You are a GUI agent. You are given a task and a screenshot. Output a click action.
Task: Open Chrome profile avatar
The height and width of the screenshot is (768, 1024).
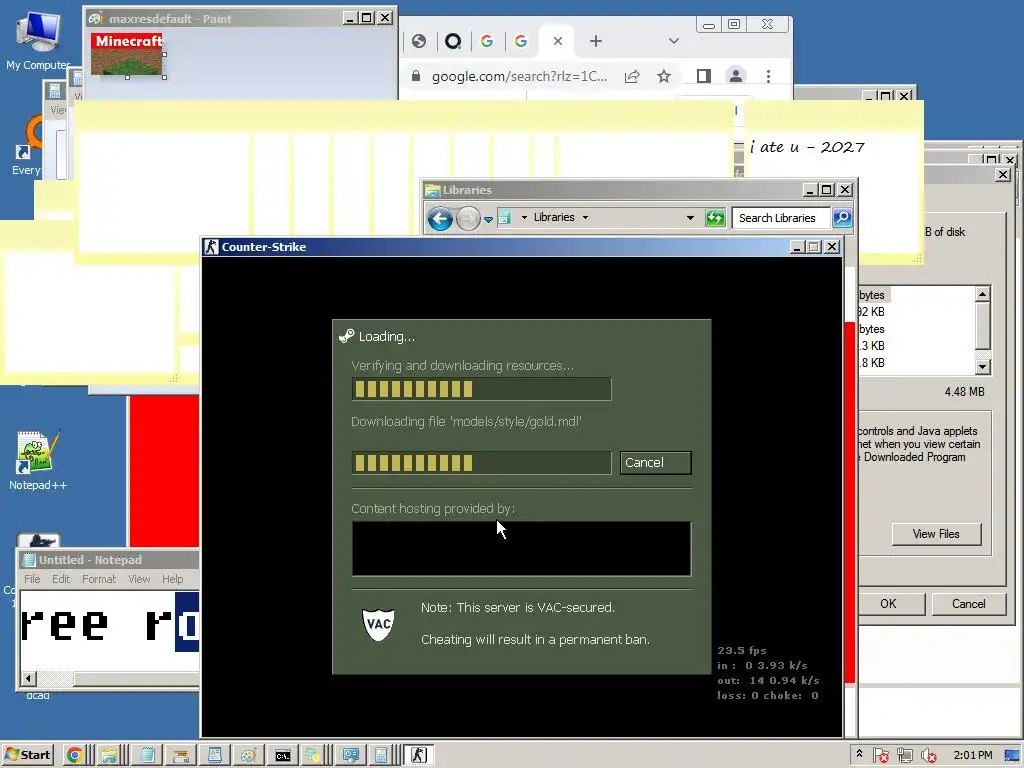click(736, 76)
